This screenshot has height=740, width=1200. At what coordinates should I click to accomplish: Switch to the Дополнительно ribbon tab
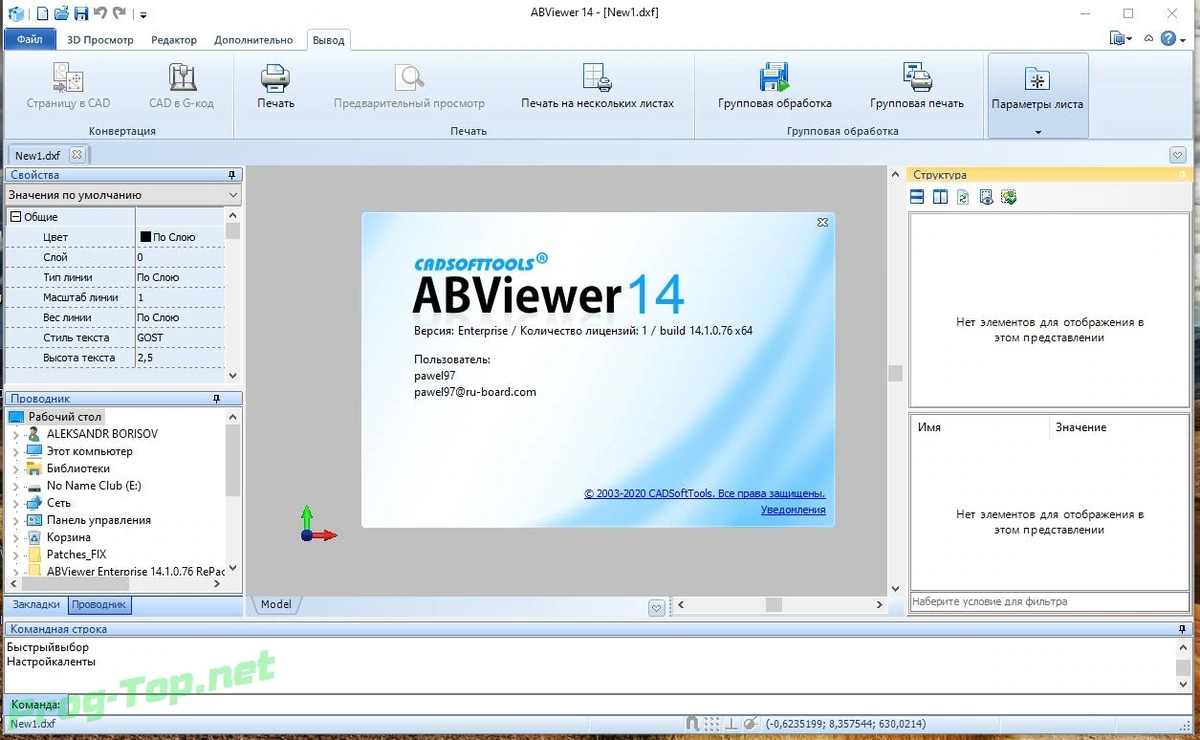(x=254, y=40)
